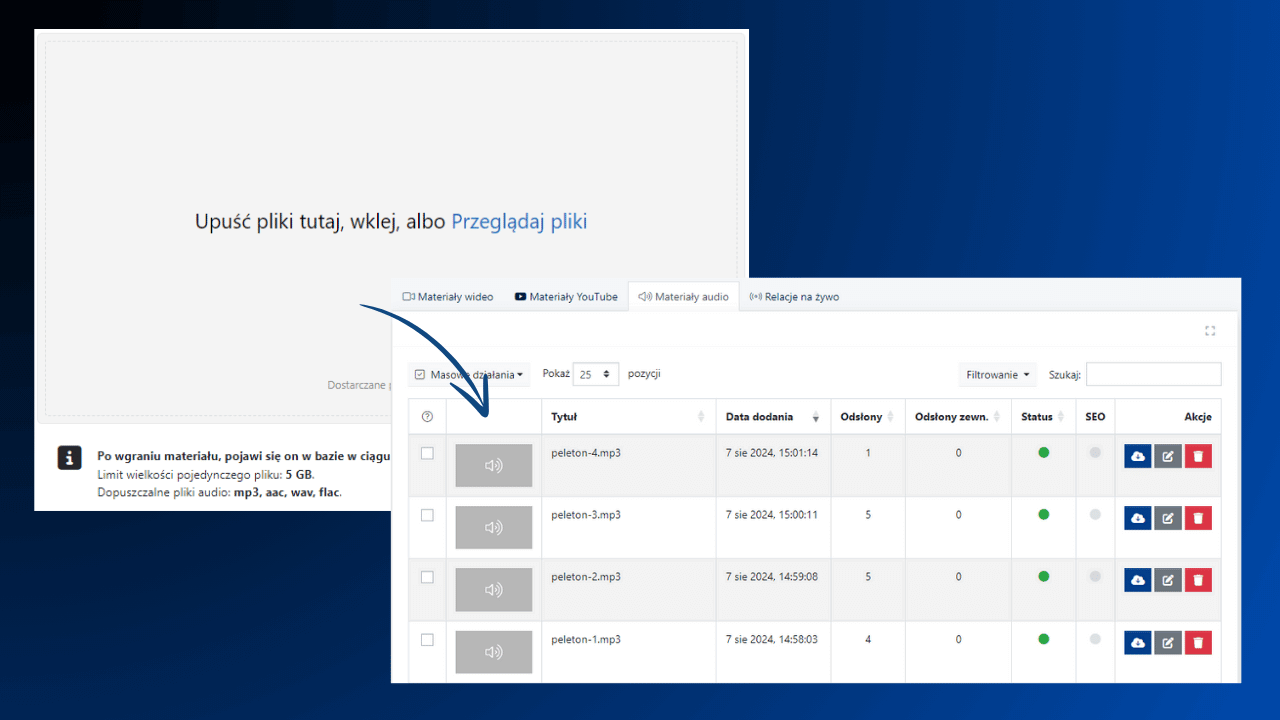Switch to Materiały wideo tab
This screenshot has width=1280, height=720.
pyautogui.click(x=448, y=297)
